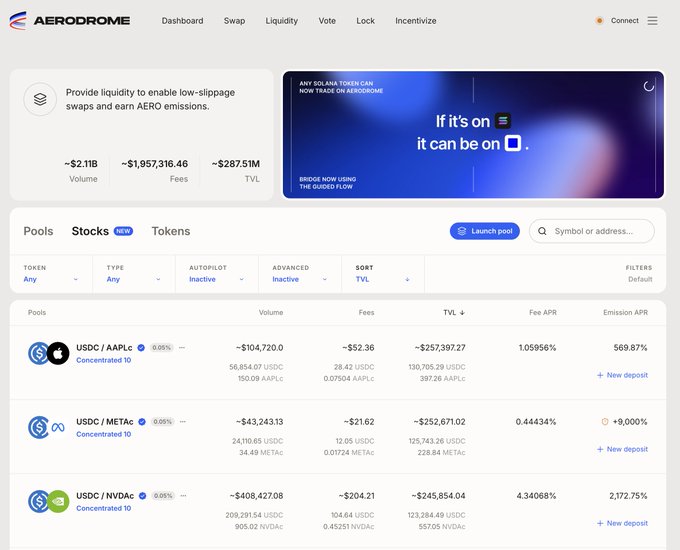Click plus icon for AAPLc new deposit

(x=600, y=375)
